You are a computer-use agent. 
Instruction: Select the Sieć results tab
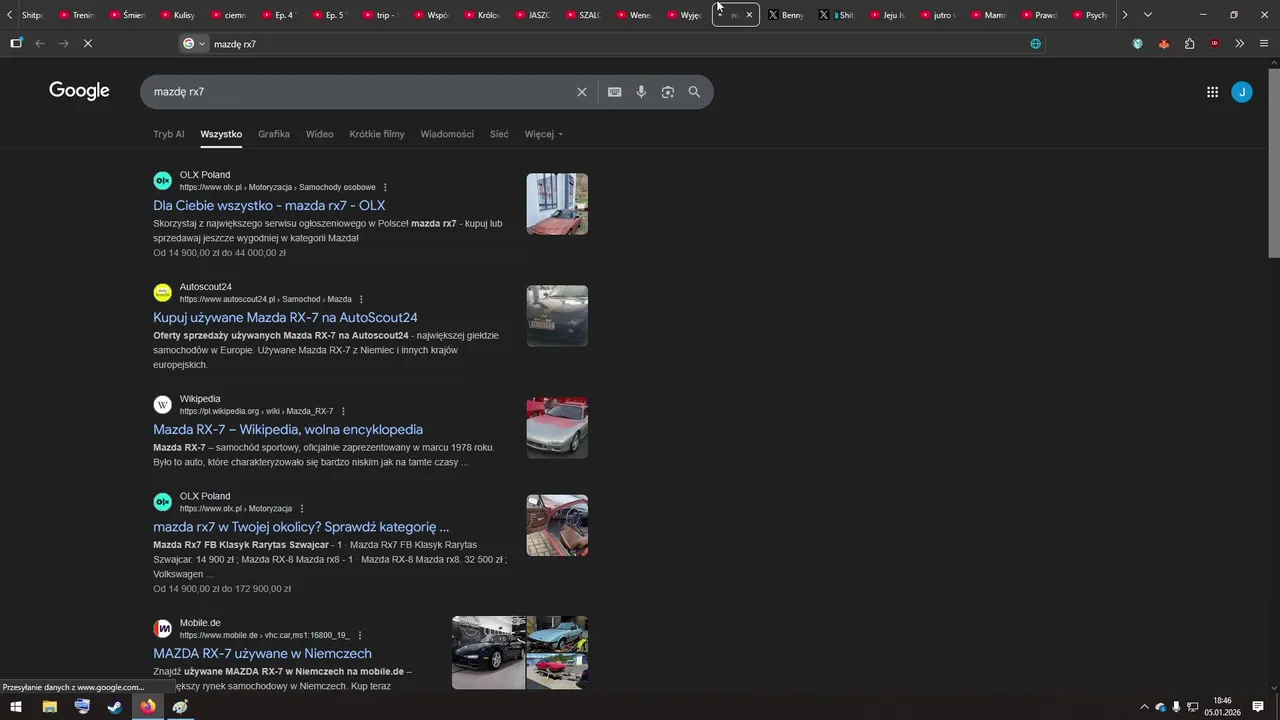(x=499, y=134)
